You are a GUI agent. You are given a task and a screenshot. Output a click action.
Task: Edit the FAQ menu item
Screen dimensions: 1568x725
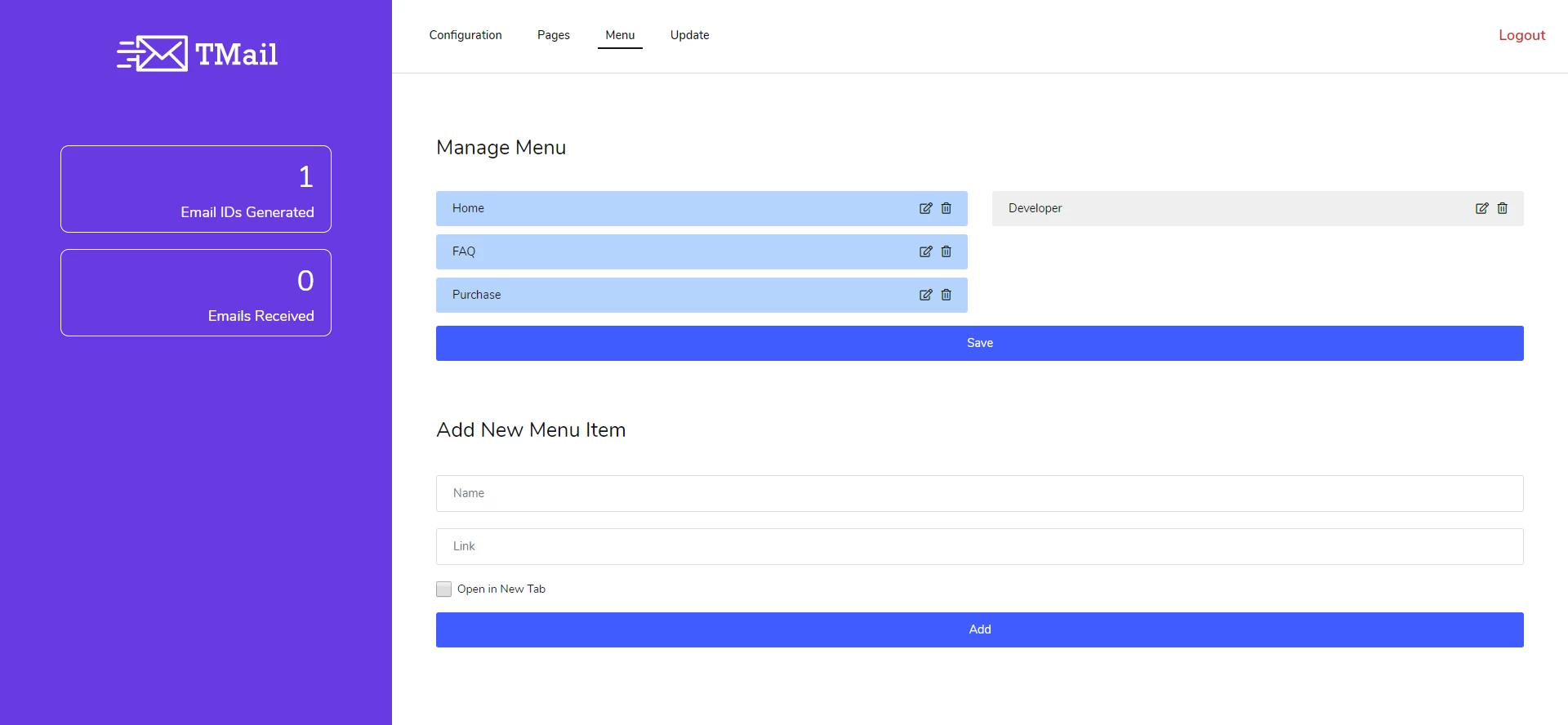925,251
